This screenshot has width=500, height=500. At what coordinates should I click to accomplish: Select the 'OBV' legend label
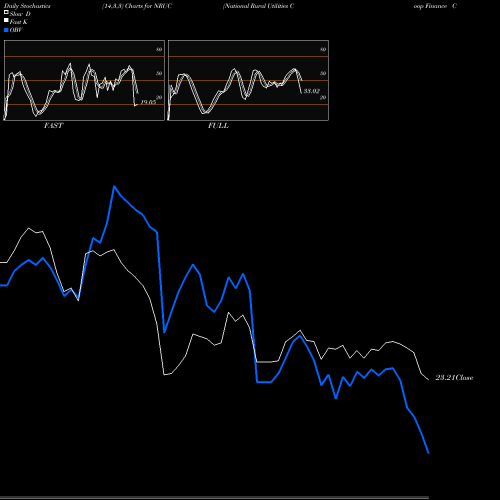click(x=16, y=30)
